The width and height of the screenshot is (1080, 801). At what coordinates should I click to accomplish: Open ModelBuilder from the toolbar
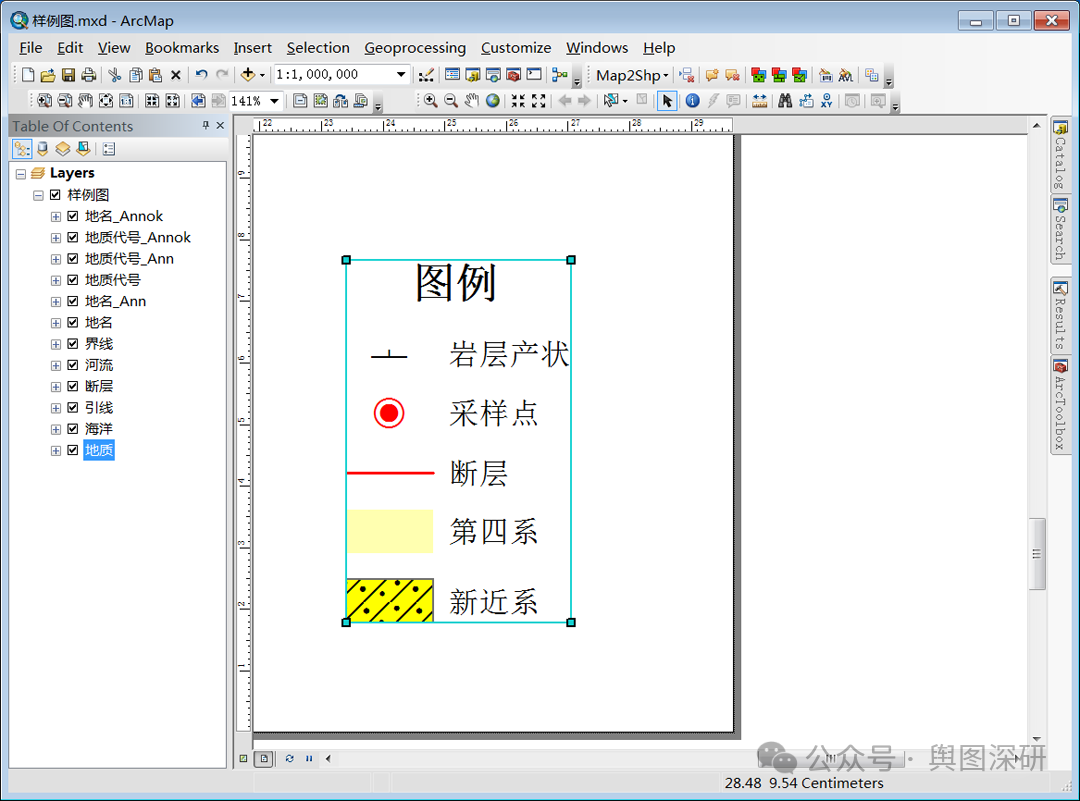[560, 75]
